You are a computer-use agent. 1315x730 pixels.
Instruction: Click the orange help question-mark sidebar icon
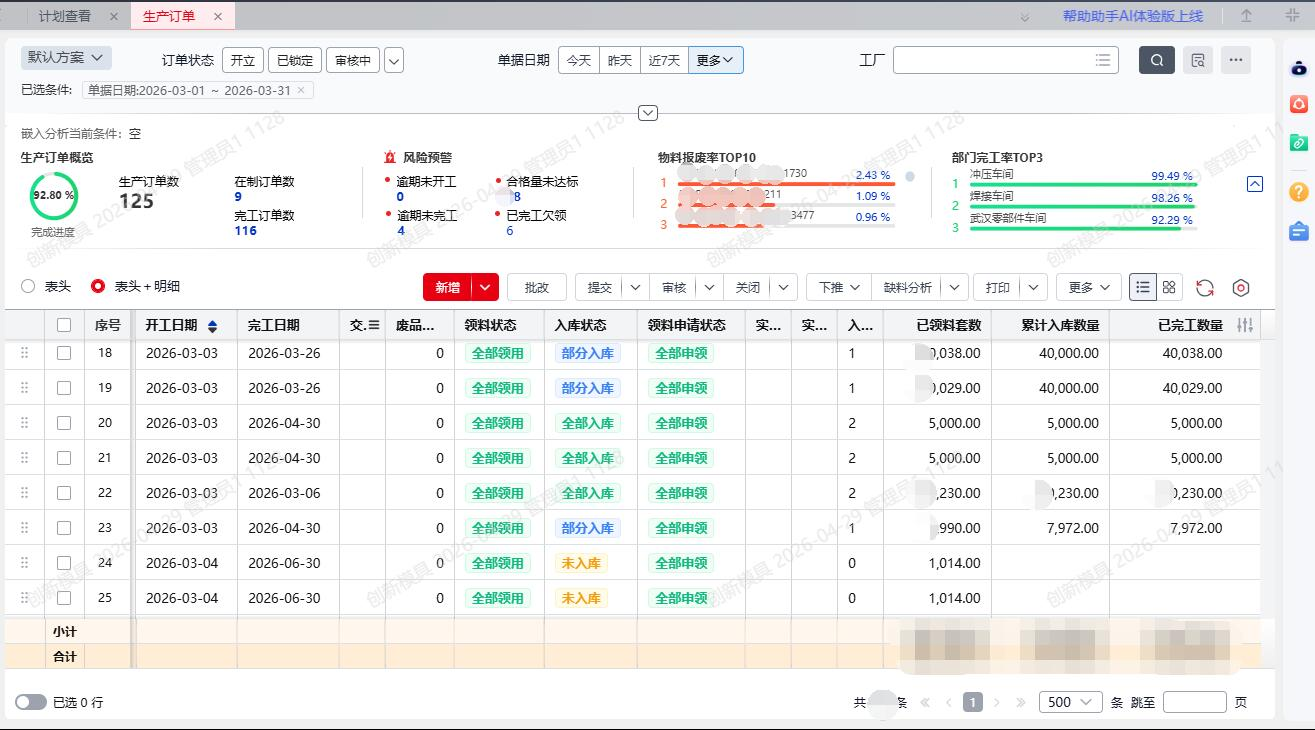pyautogui.click(x=1298, y=192)
